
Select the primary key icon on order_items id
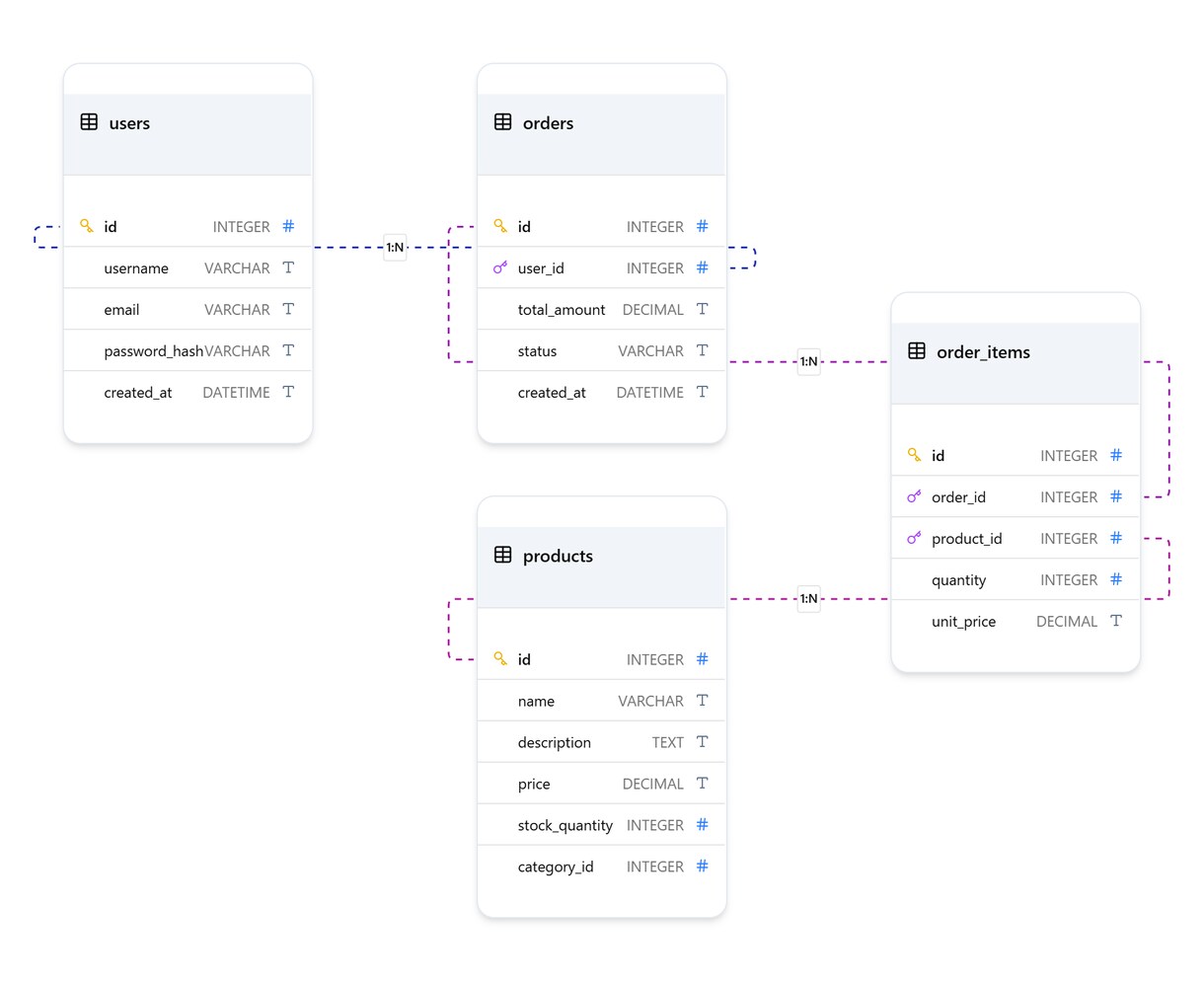914,455
